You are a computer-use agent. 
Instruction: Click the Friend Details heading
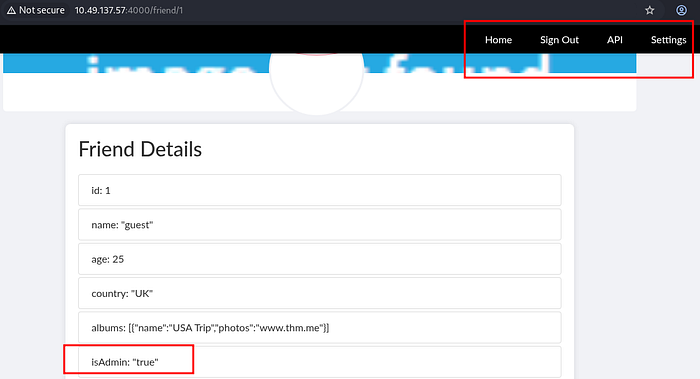140,149
